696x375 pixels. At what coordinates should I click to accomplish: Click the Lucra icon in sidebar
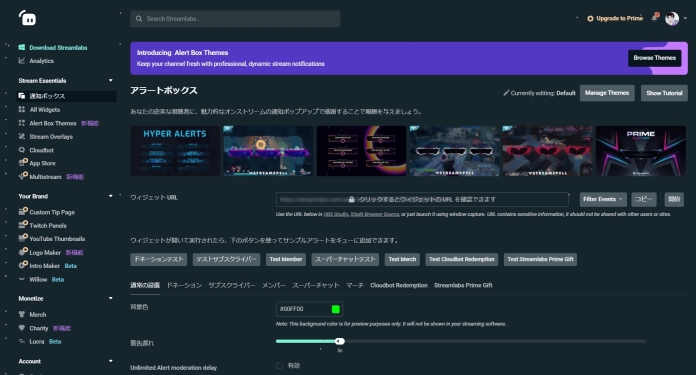coord(21,341)
